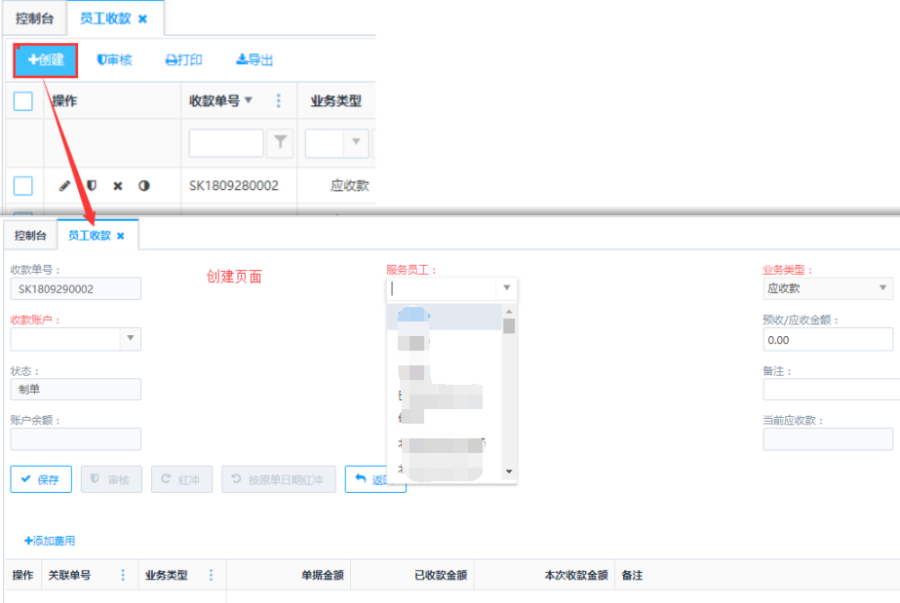Close the 员工收款 tab above the toolbar
Image resolution: width=900 pixels, height=603 pixels.
coord(142,19)
